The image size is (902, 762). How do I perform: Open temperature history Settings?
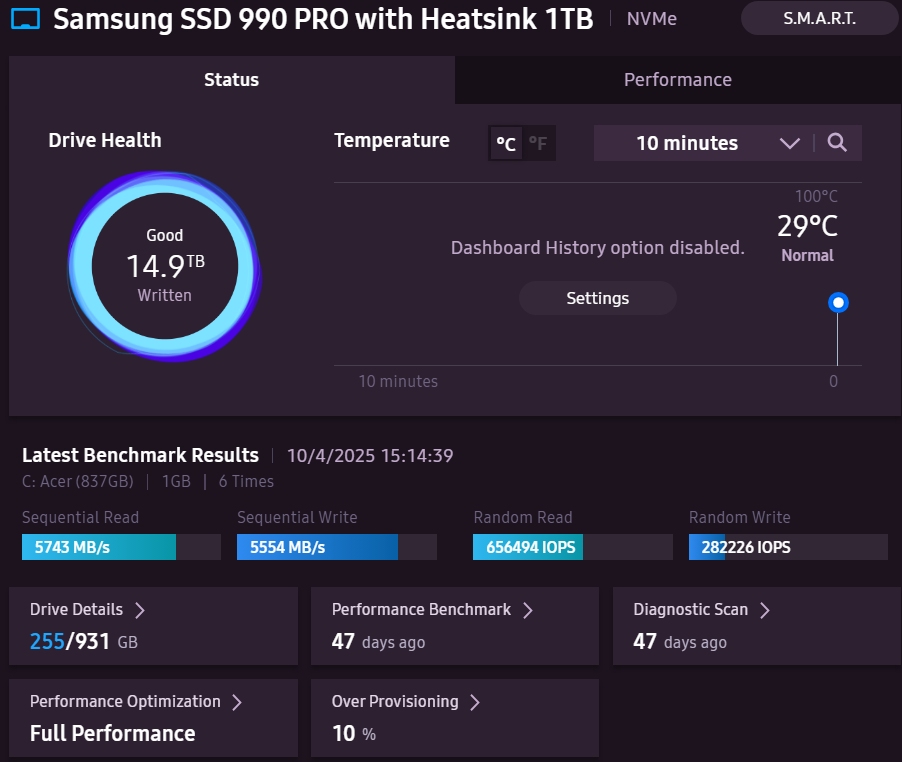click(598, 298)
